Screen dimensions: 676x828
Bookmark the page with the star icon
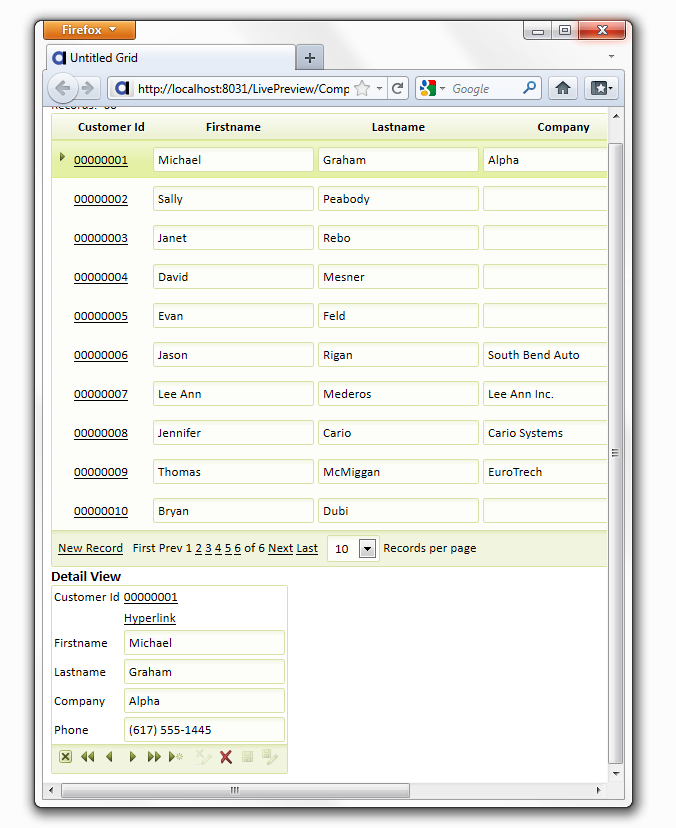[362, 88]
